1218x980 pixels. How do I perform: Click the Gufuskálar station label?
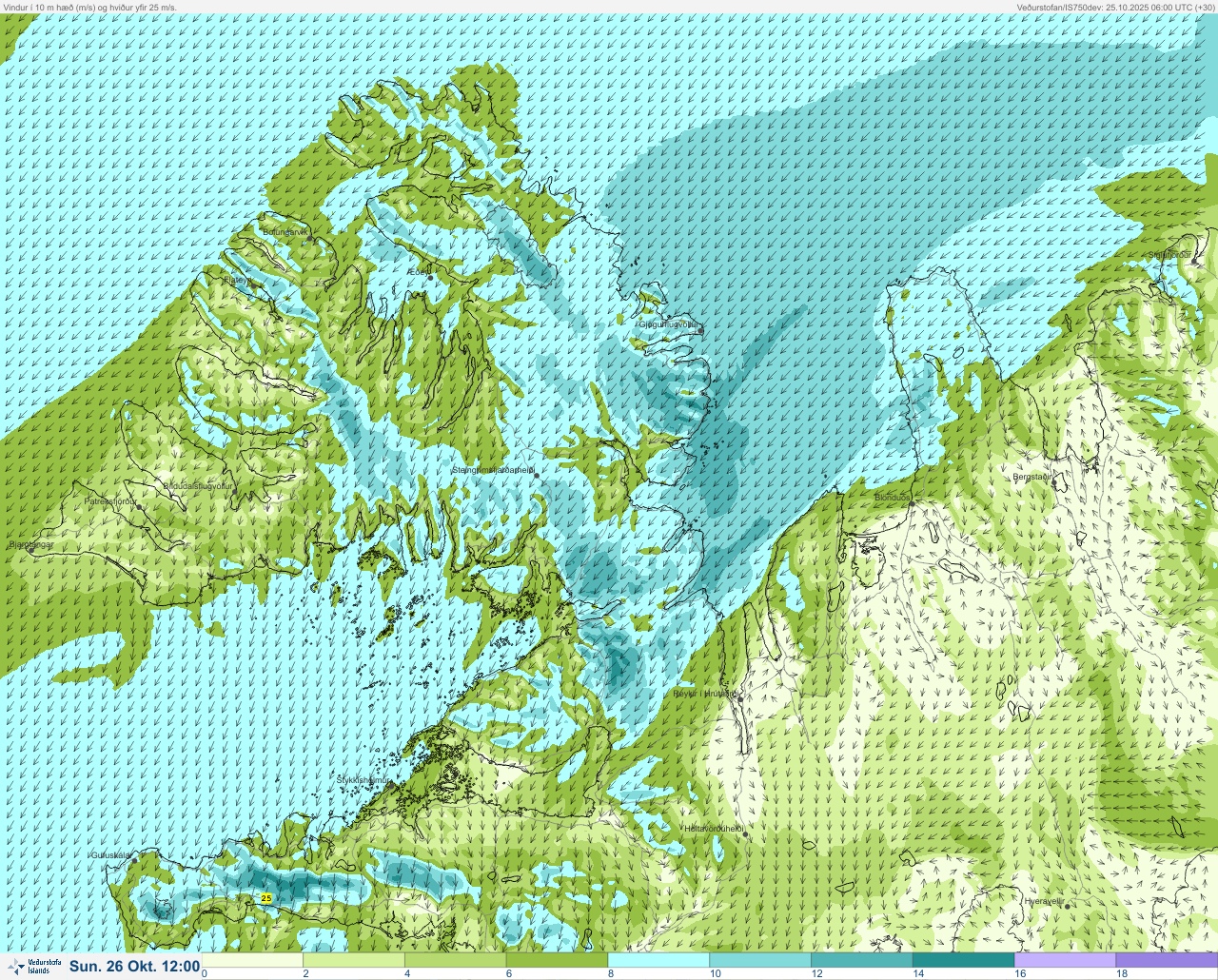click(109, 855)
